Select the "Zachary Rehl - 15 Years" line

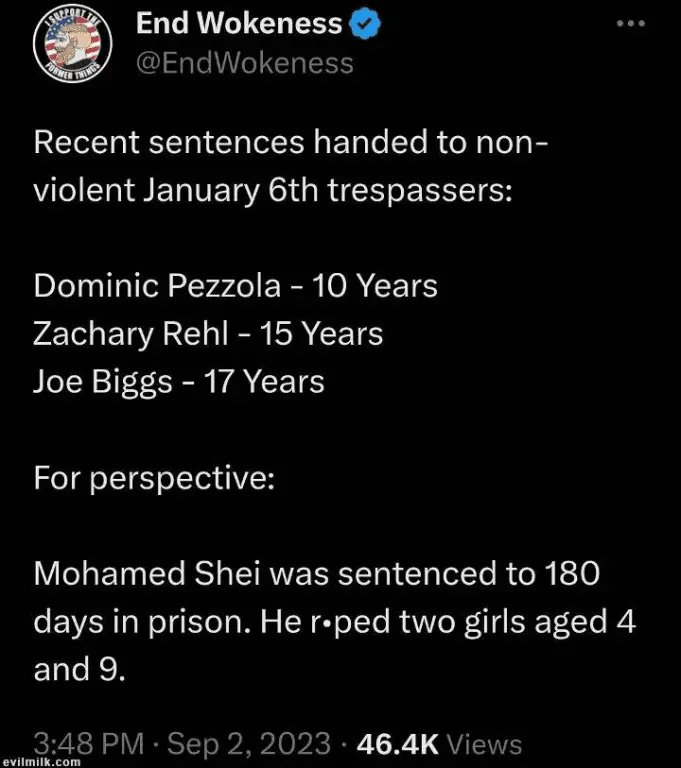pyautogui.click(x=208, y=333)
